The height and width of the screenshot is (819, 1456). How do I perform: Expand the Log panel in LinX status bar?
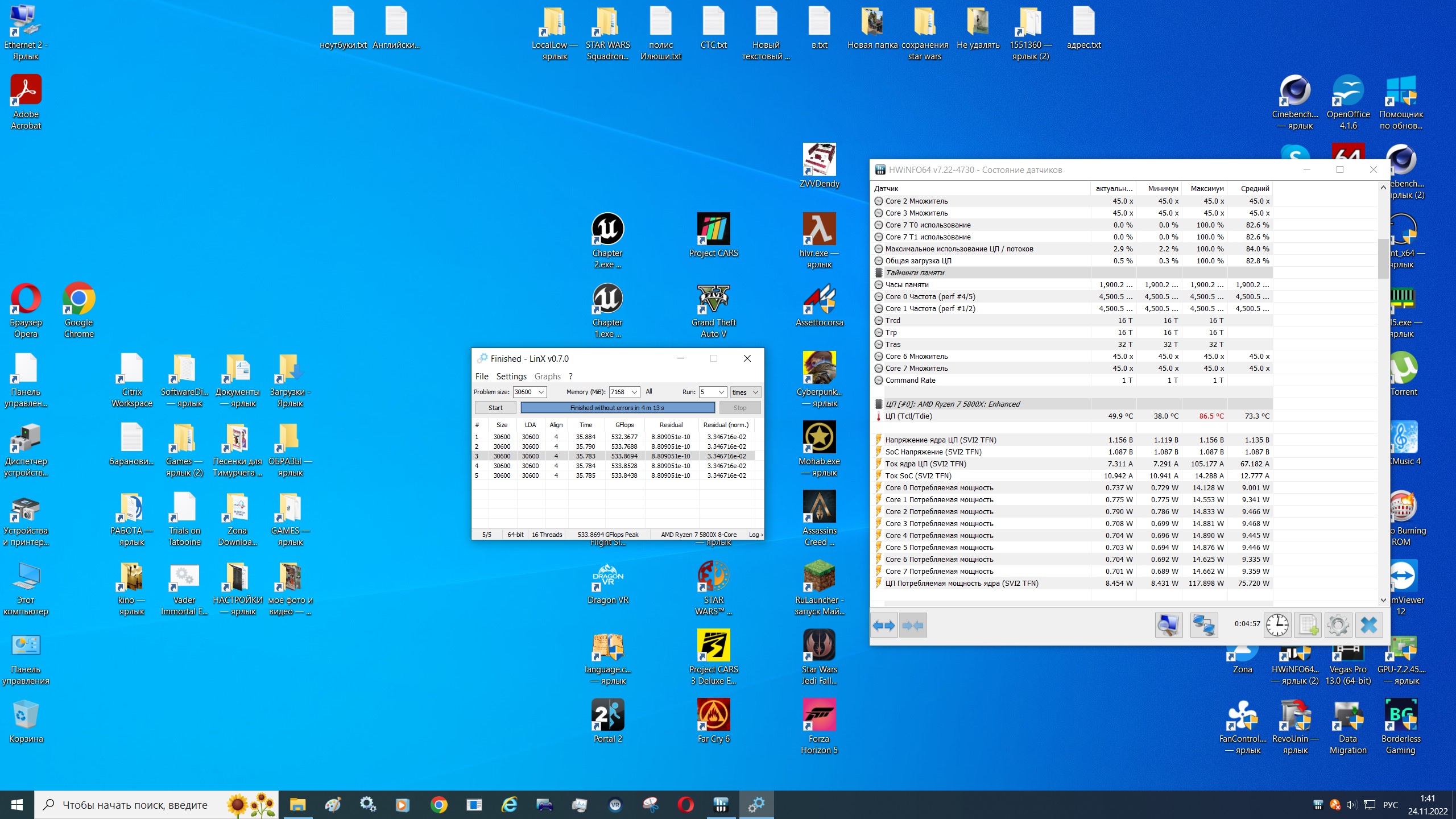pos(755,535)
